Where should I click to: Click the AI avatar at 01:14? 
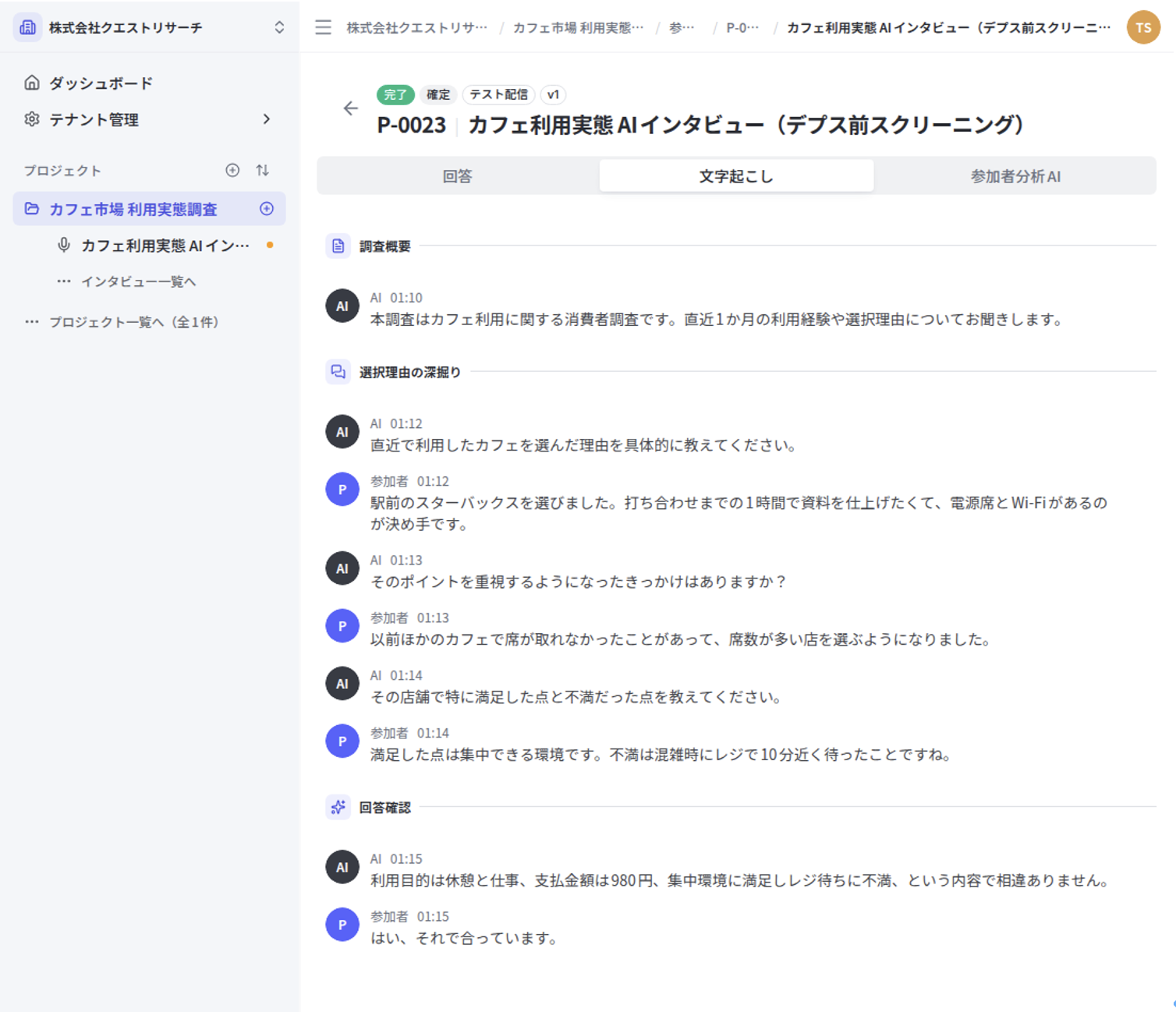tap(342, 684)
